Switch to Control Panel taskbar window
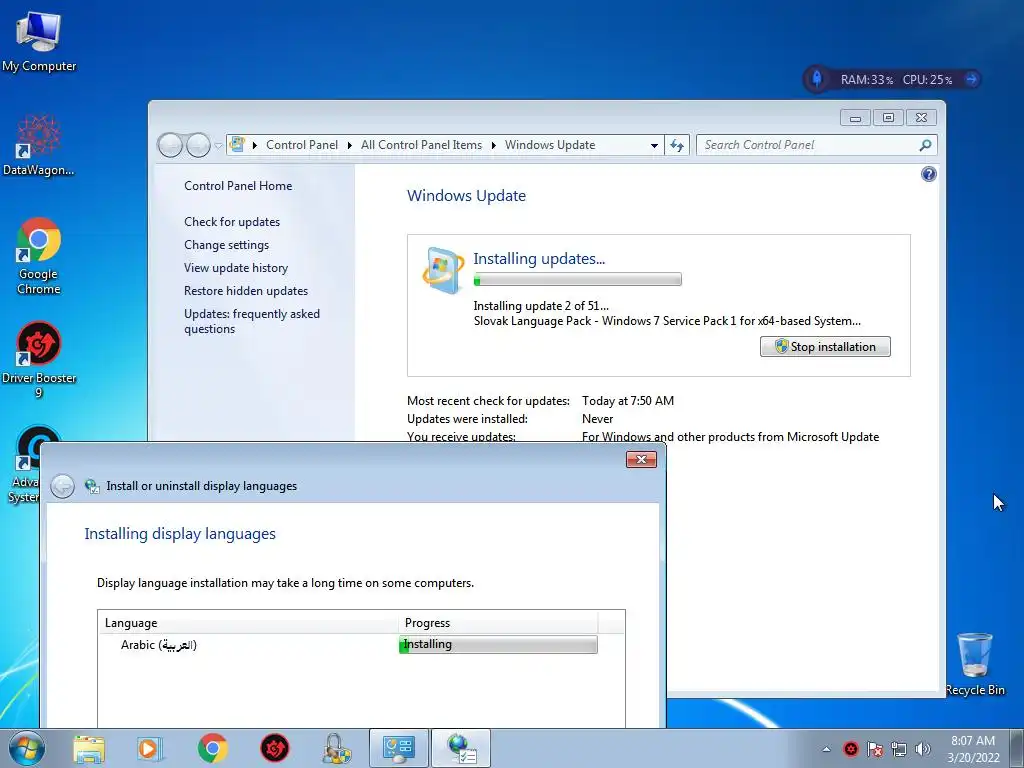Screen dimensions: 1024x768 click(x=399, y=748)
